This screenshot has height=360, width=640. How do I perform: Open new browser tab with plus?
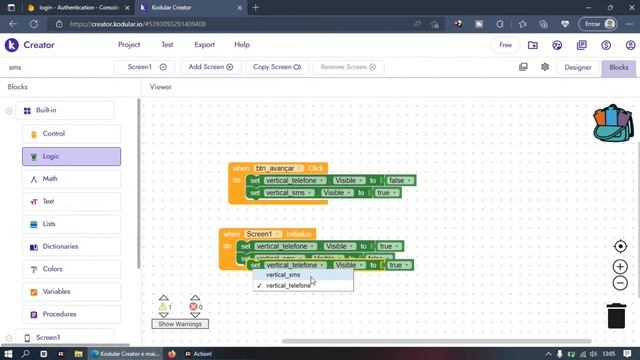(x=256, y=8)
